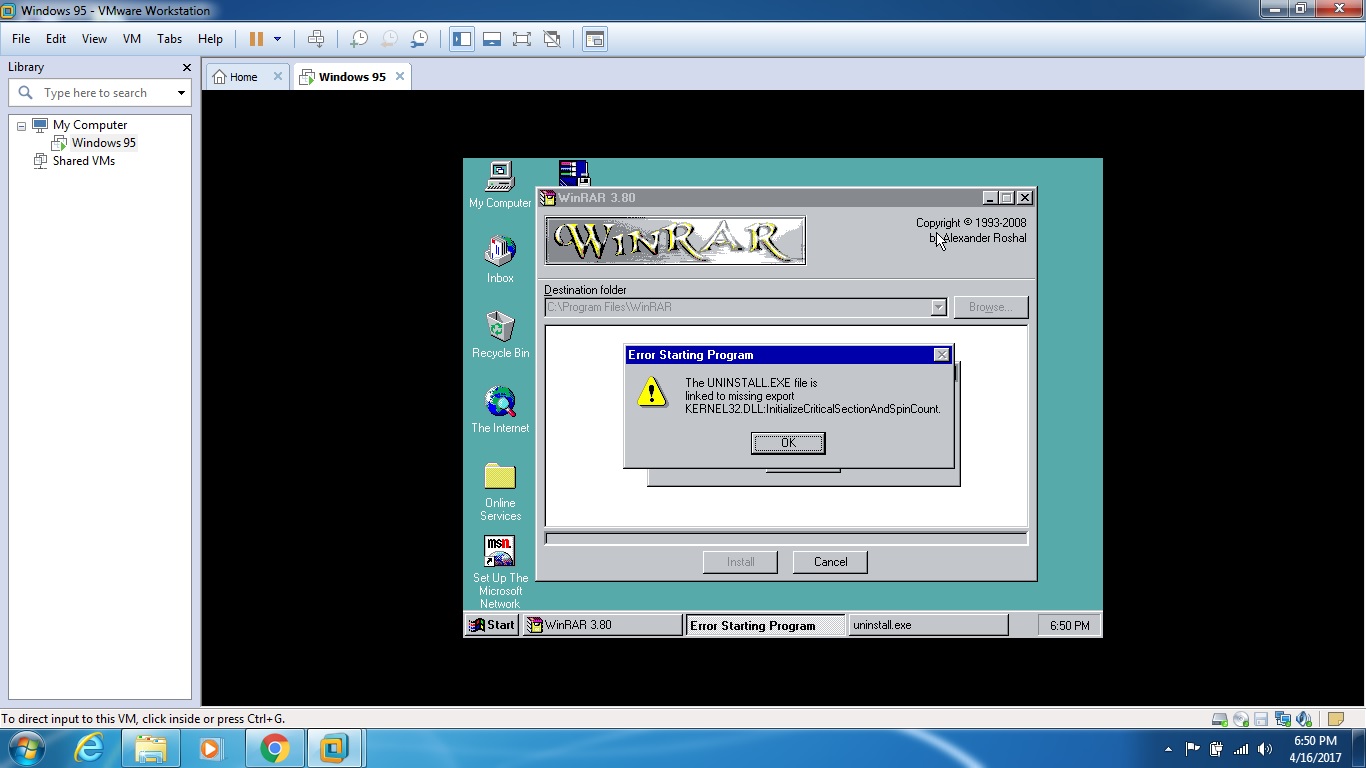Click the Windows 95 clock showing 6:50 PM
Screen dimensions: 1366x768
pos(1069,625)
